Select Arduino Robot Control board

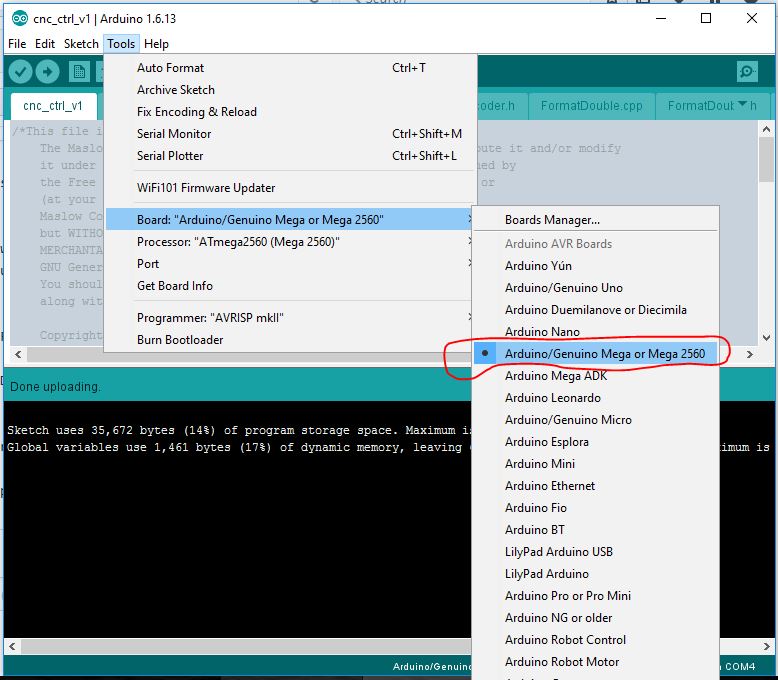[595, 640]
